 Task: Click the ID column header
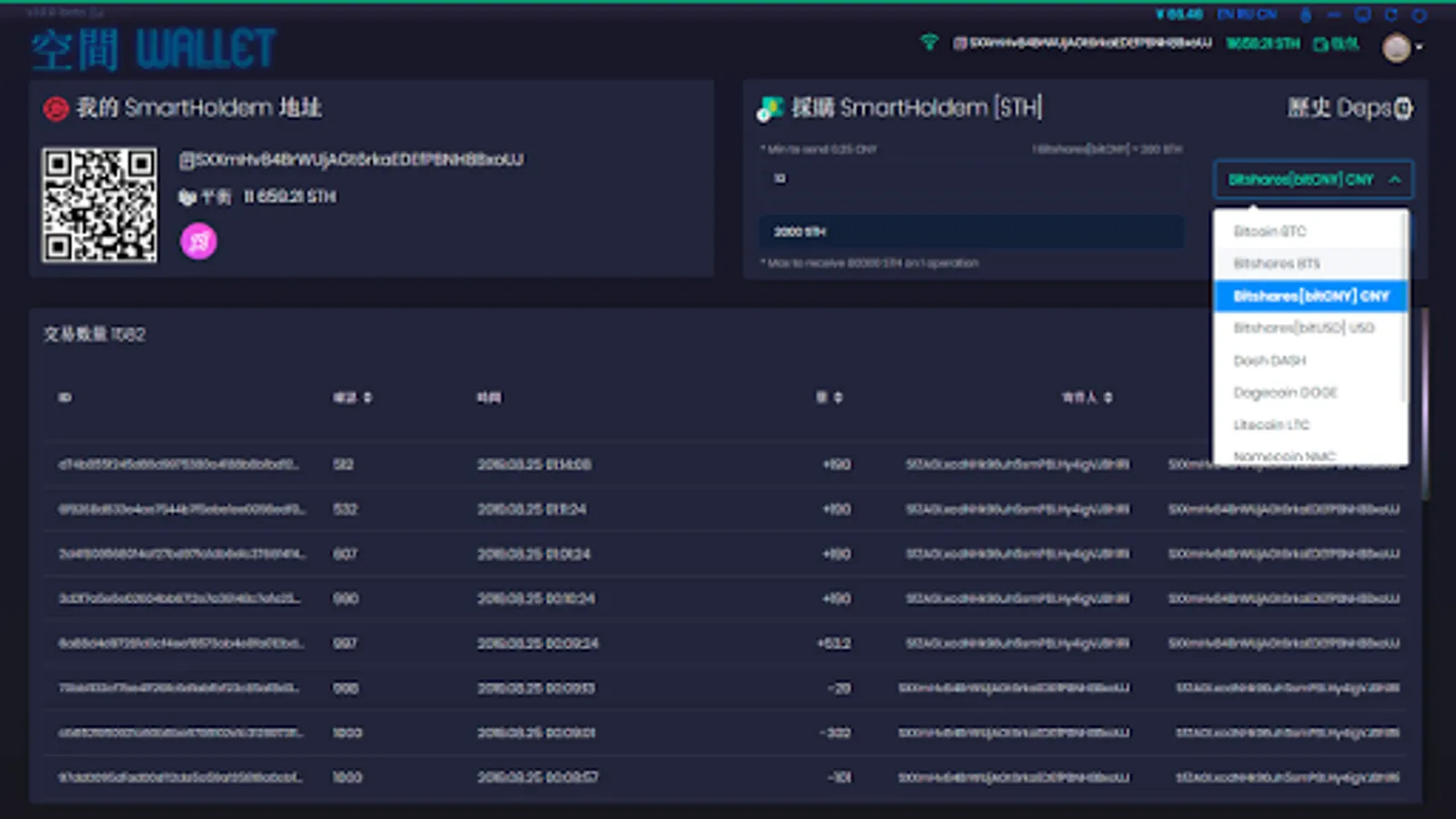pyautogui.click(x=65, y=398)
